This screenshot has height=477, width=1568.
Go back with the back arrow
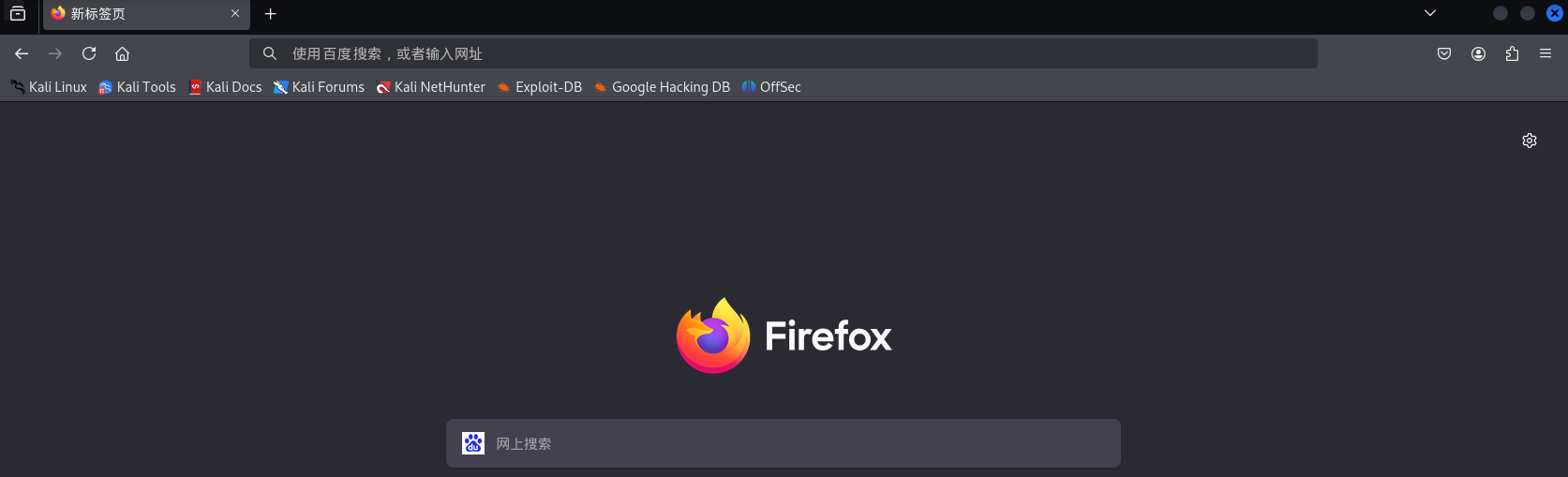coord(22,53)
